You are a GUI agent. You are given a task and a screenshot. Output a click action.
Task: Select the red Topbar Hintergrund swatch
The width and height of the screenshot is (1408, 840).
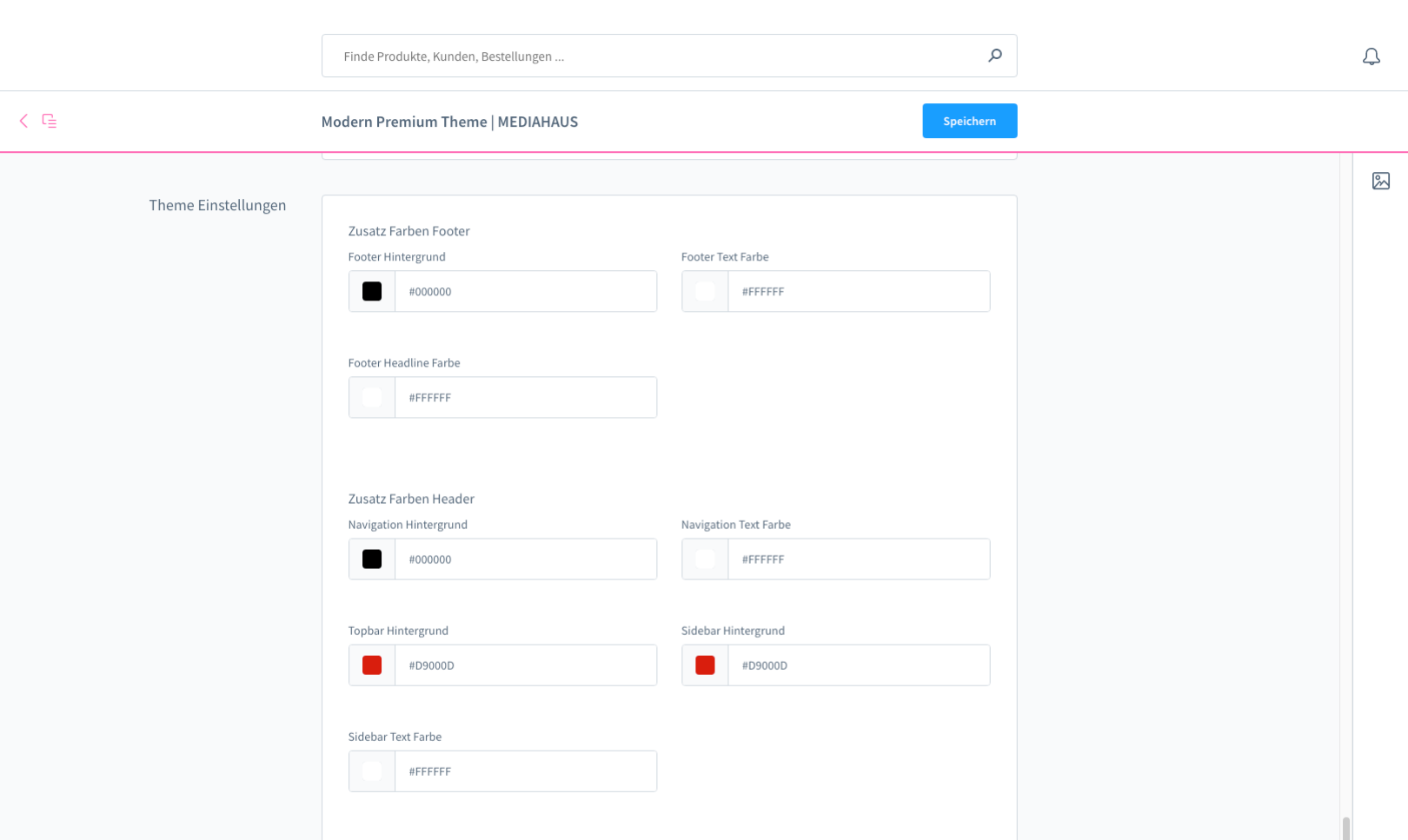pyautogui.click(x=371, y=665)
